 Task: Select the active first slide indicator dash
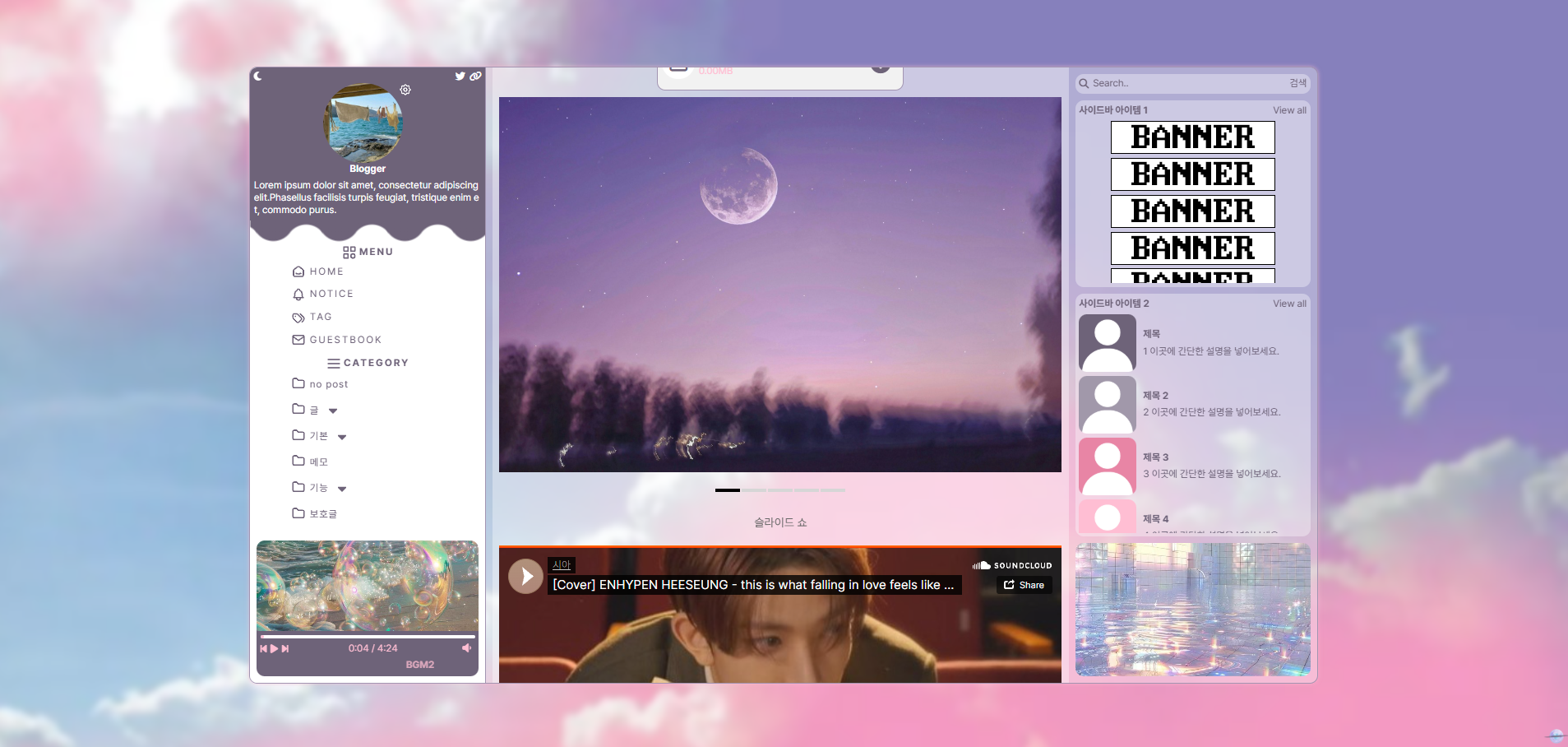728,490
